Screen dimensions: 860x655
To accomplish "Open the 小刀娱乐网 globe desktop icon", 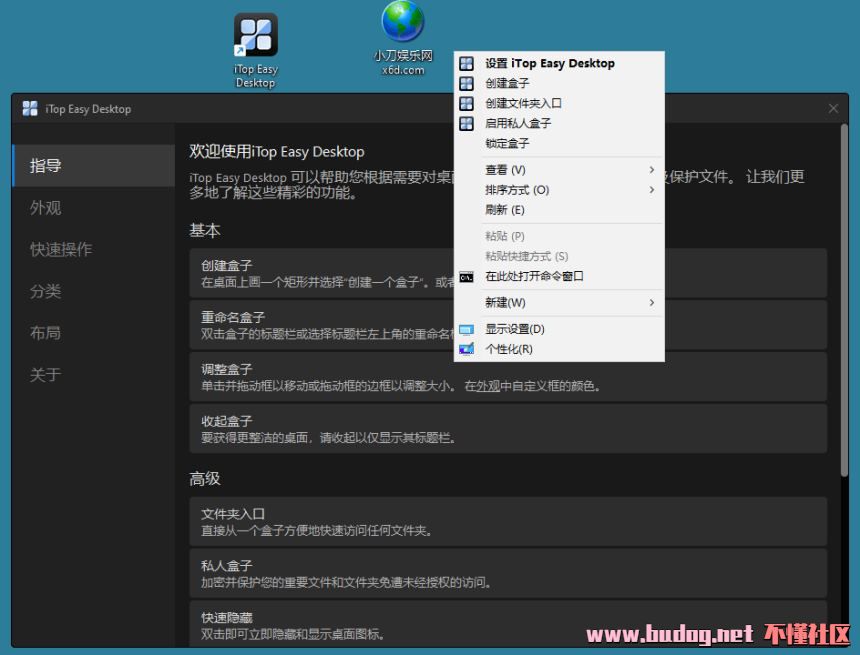I will (403, 24).
